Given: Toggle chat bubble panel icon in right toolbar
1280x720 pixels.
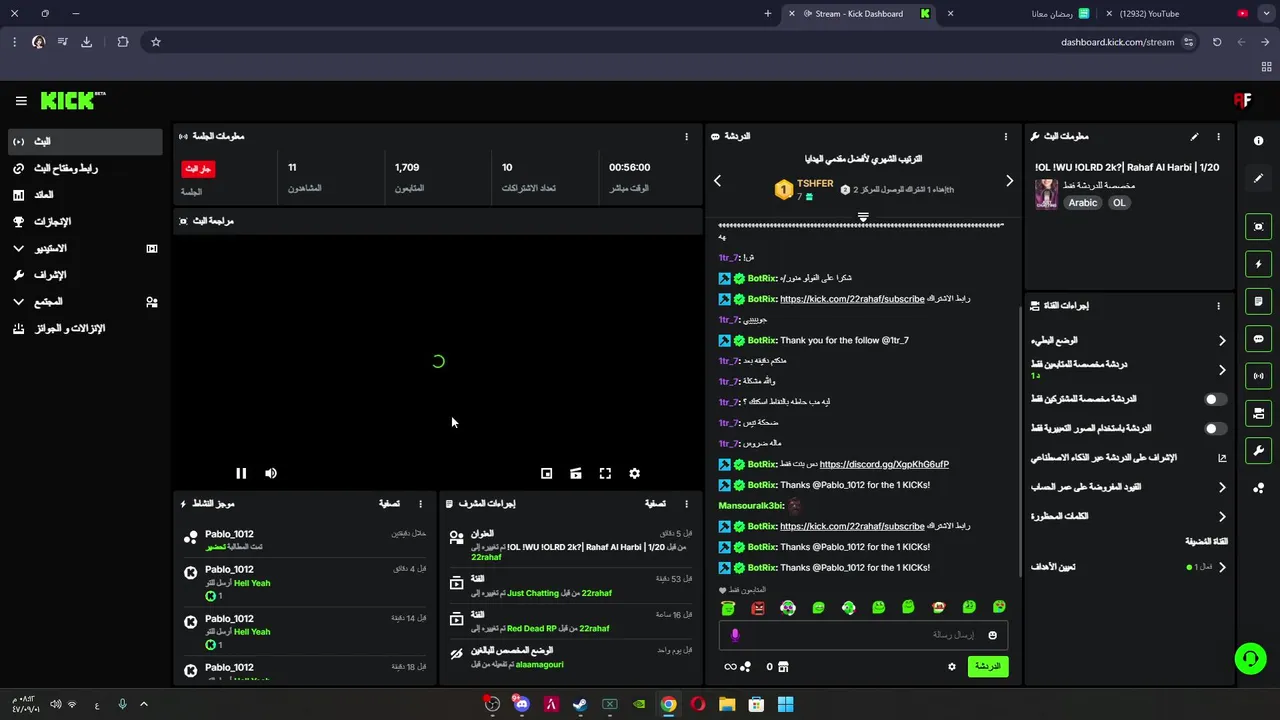Looking at the screenshot, I should click(1259, 339).
